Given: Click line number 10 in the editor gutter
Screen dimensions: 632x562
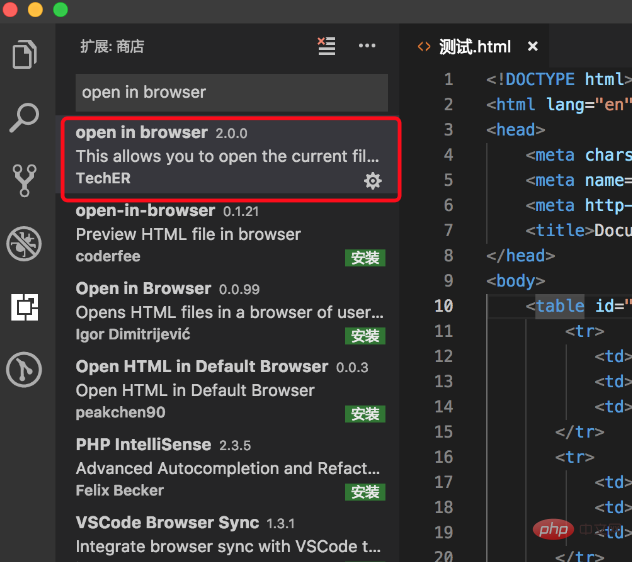Looking at the screenshot, I should pyautogui.click(x=443, y=306).
